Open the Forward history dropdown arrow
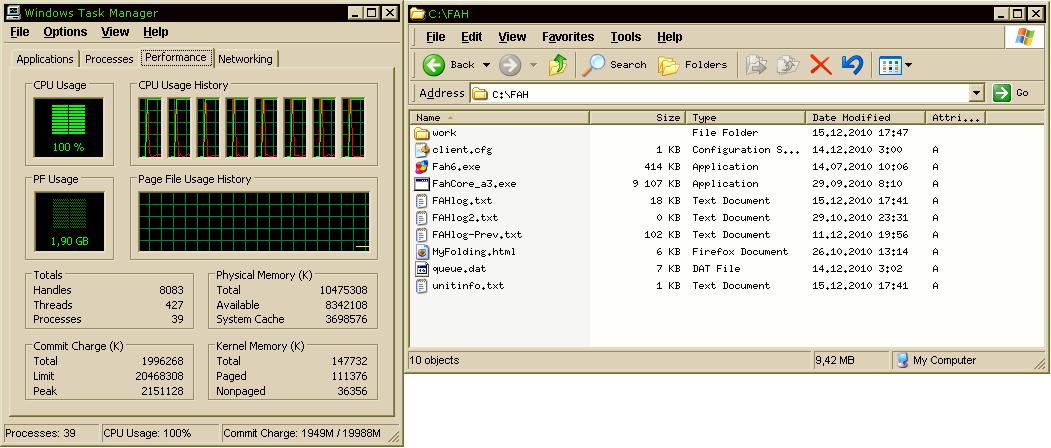1051x448 pixels. pos(534,65)
